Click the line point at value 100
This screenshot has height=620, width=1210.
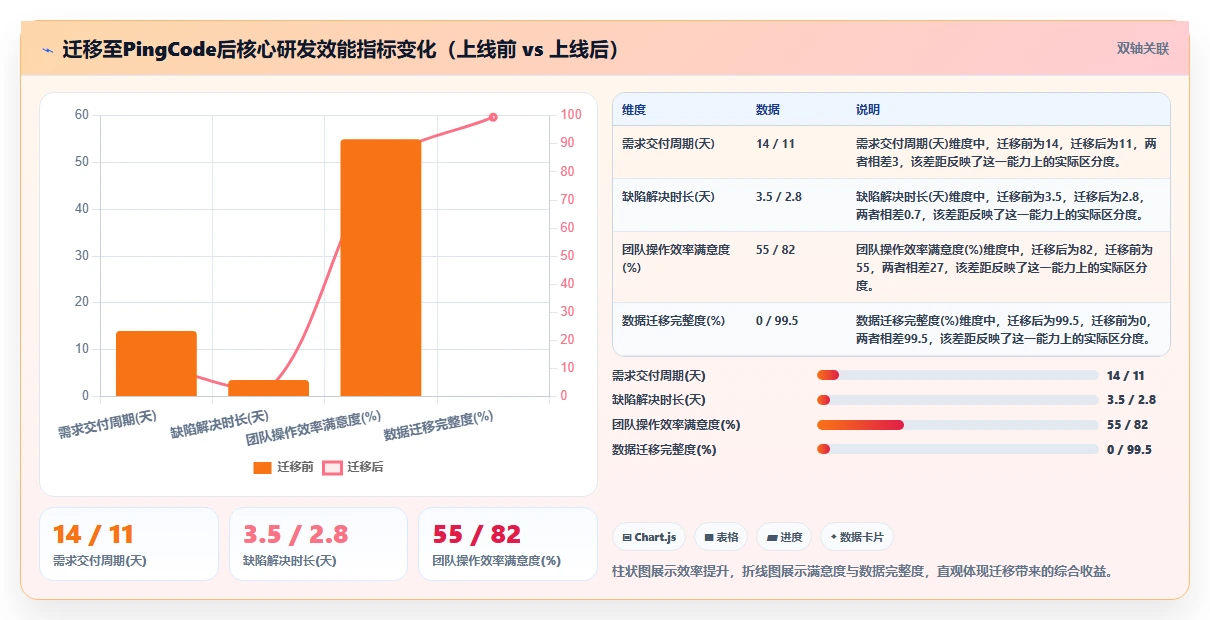493,117
